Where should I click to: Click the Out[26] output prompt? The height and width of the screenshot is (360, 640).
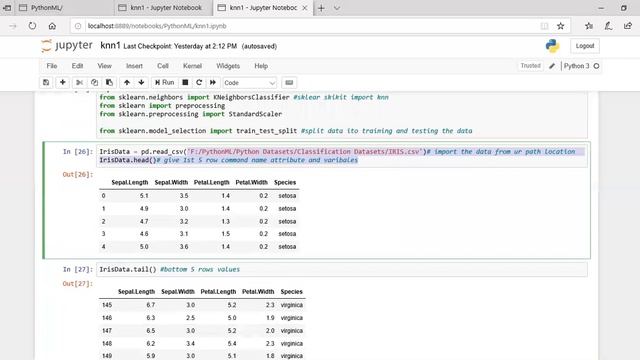click(x=78, y=174)
